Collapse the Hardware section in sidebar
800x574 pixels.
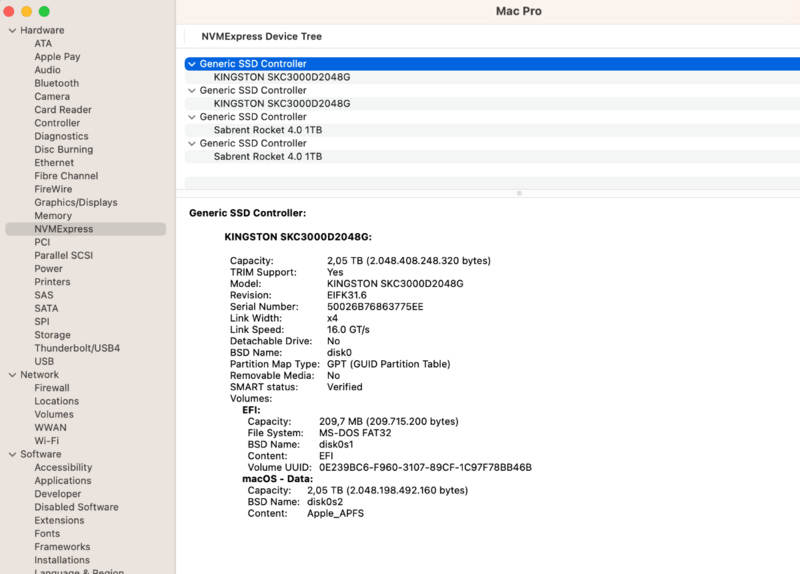point(11,31)
